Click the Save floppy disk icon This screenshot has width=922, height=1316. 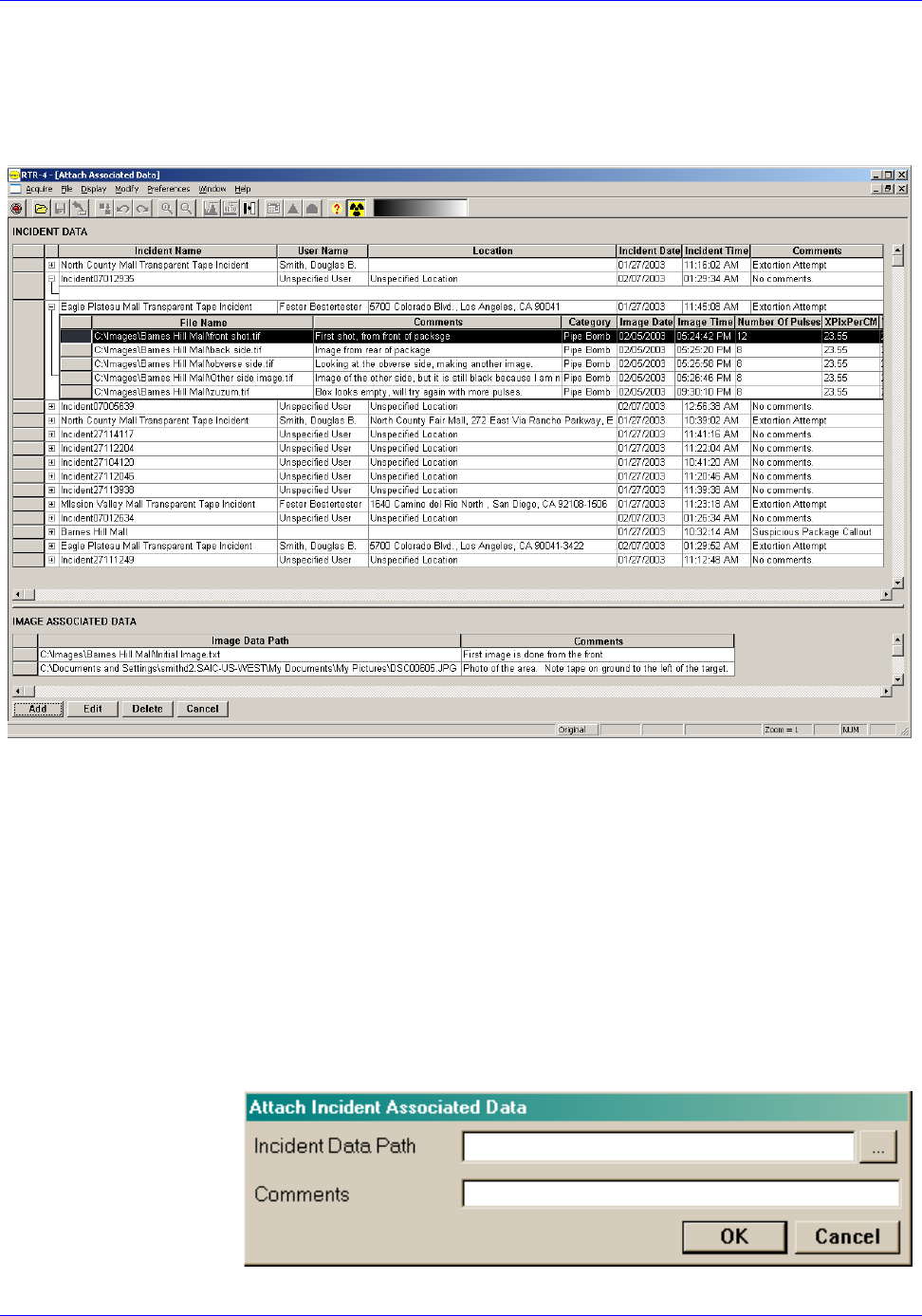(x=60, y=209)
